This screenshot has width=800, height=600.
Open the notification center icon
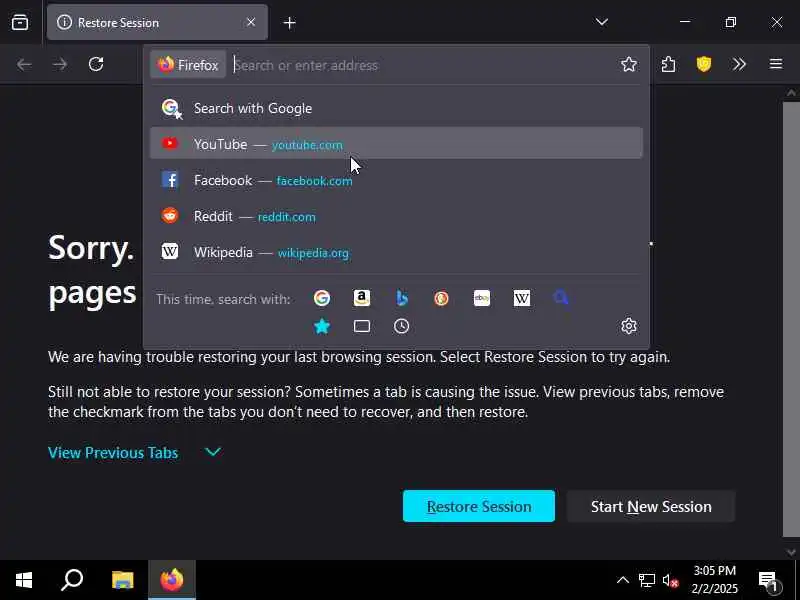[x=767, y=580]
